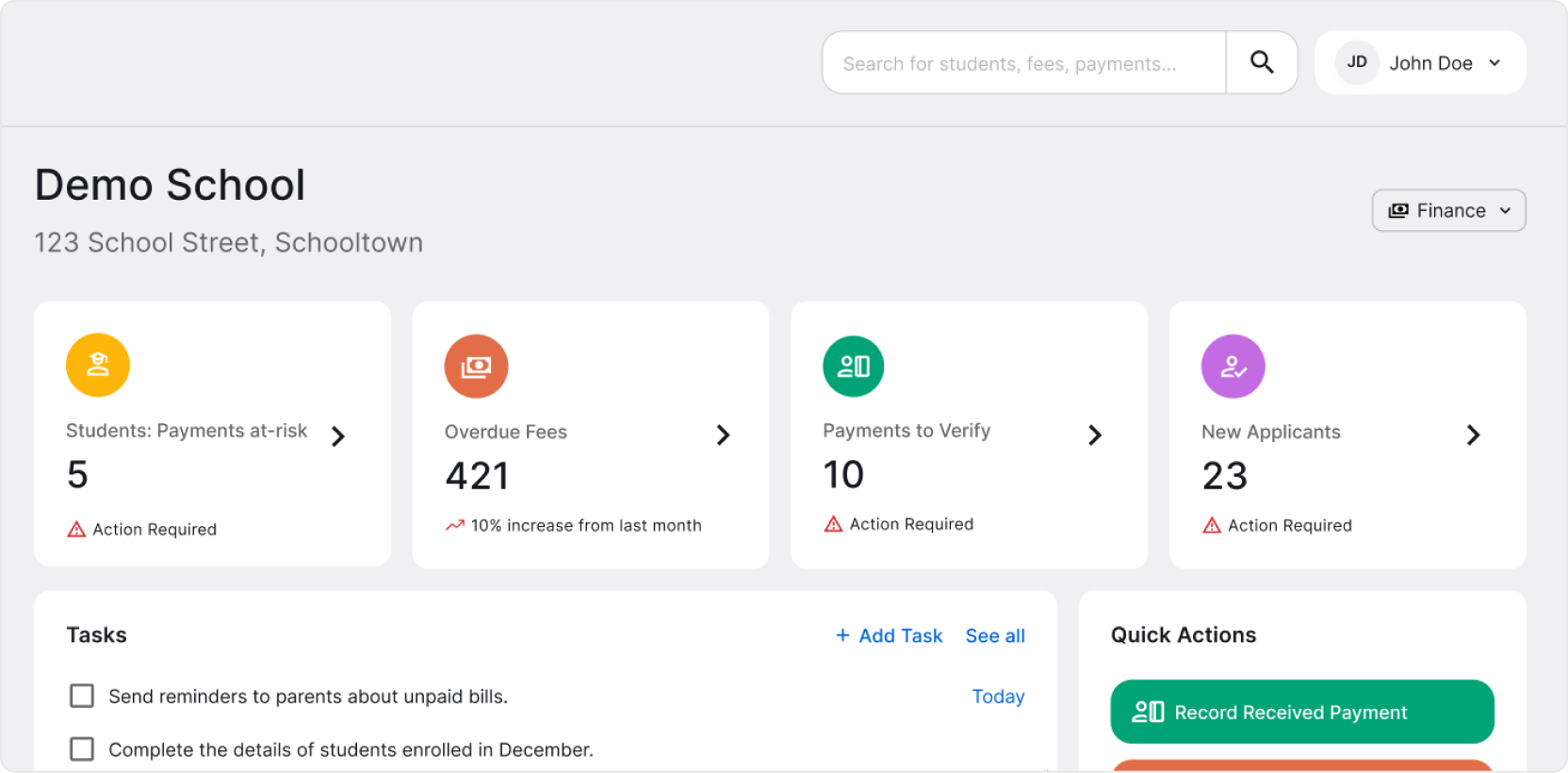1568x773 pixels.
Task: Open the Finance module dropdown
Action: coord(1448,210)
